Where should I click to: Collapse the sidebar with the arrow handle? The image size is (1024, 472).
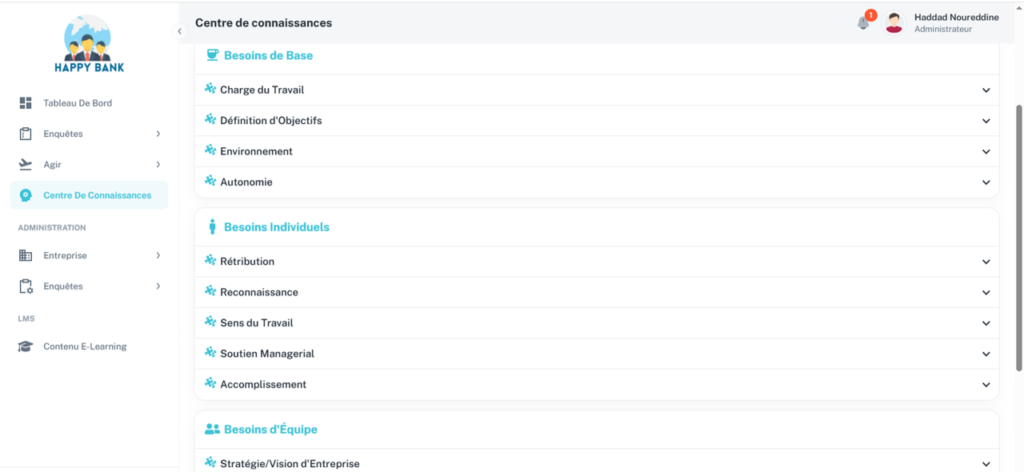(x=179, y=31)
